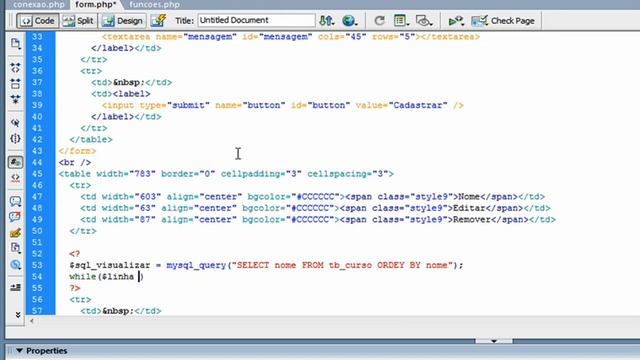The height and width of the screenshot is (360, 640).
Task: Click the $sql_visualizar variable
Action: click(x=110, y=265)
